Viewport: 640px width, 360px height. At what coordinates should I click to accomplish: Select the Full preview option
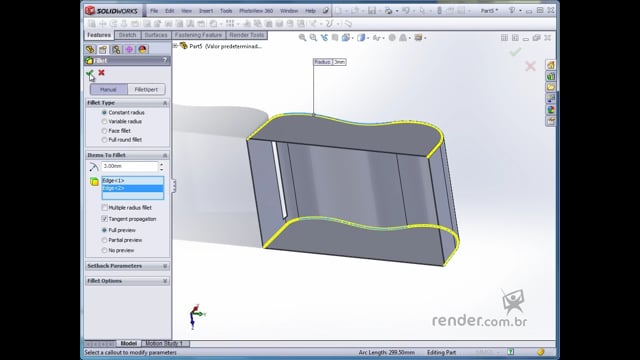(x=104, y=230)
